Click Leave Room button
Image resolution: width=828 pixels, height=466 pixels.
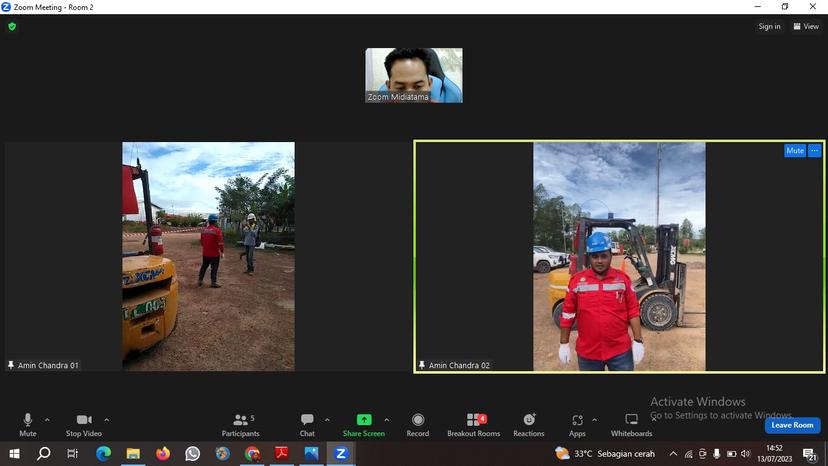click(792, 425)
